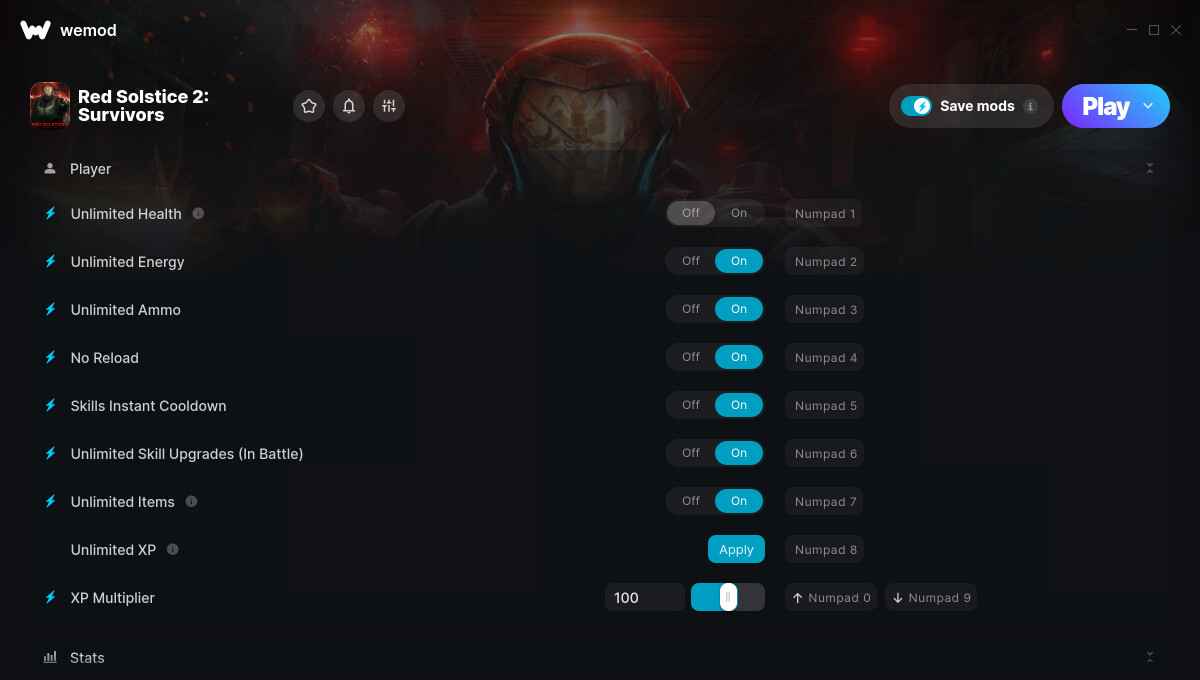Open the mod settings sliders icon
The image size is (1200, 680).
[389, 106]
